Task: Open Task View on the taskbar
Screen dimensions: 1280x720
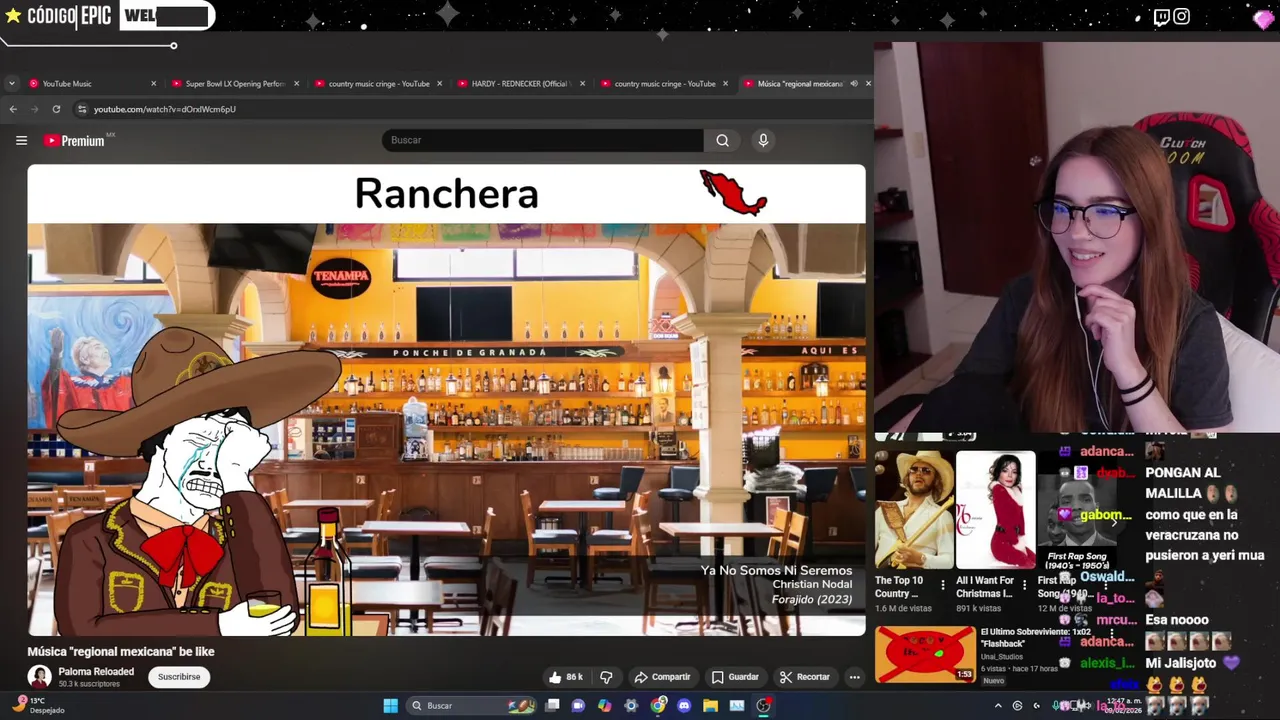Action: tap(552, 706)
